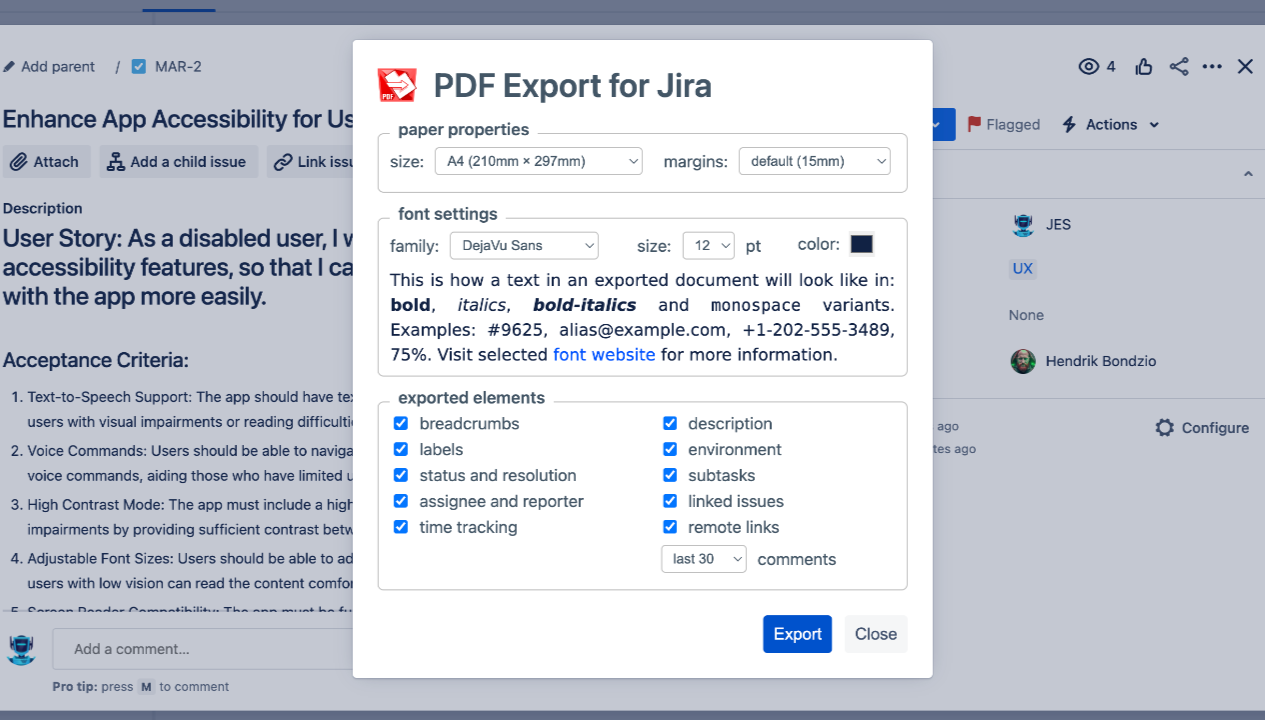Click the commenter avatar beside comment box
1265x720 pixels.
click(21, 649)
